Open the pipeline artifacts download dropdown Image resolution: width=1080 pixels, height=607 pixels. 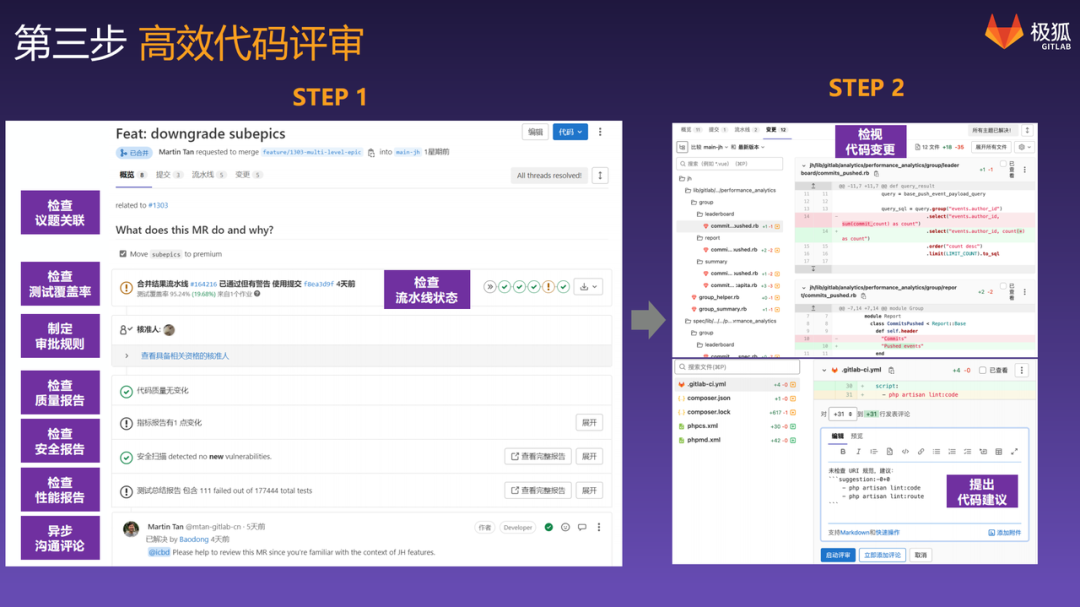pos(588,287)
